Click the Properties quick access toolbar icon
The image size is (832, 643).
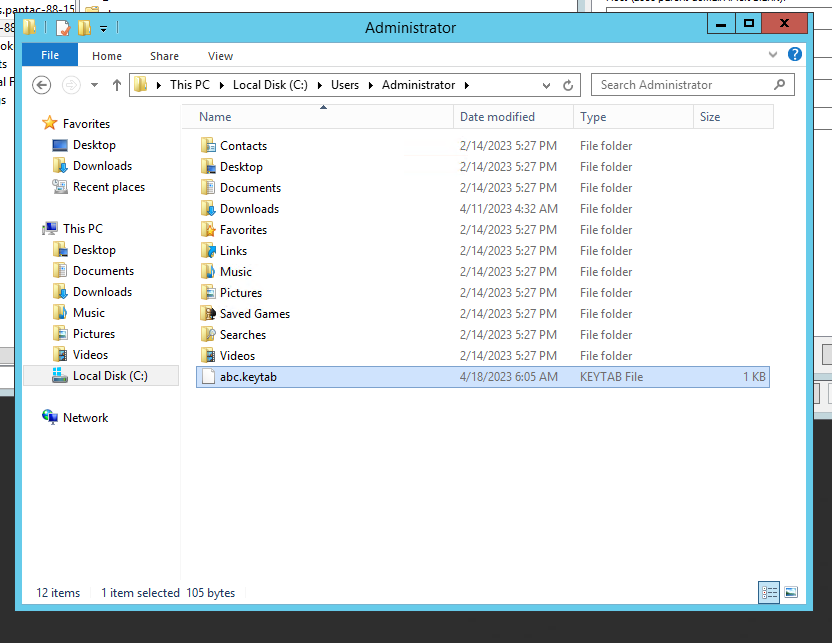click(x=63, y=27)
